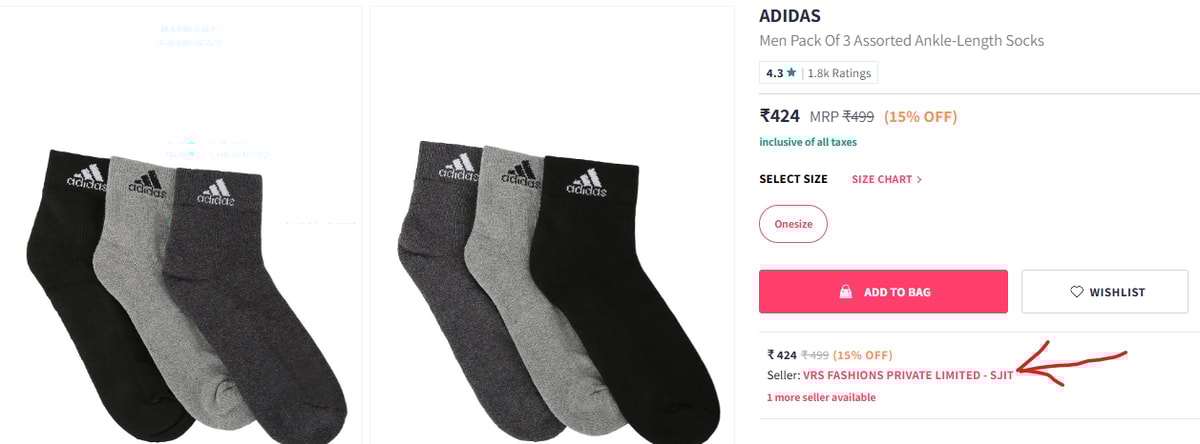Open the VRS Fashions Private Limited seller link

(908, 375)
